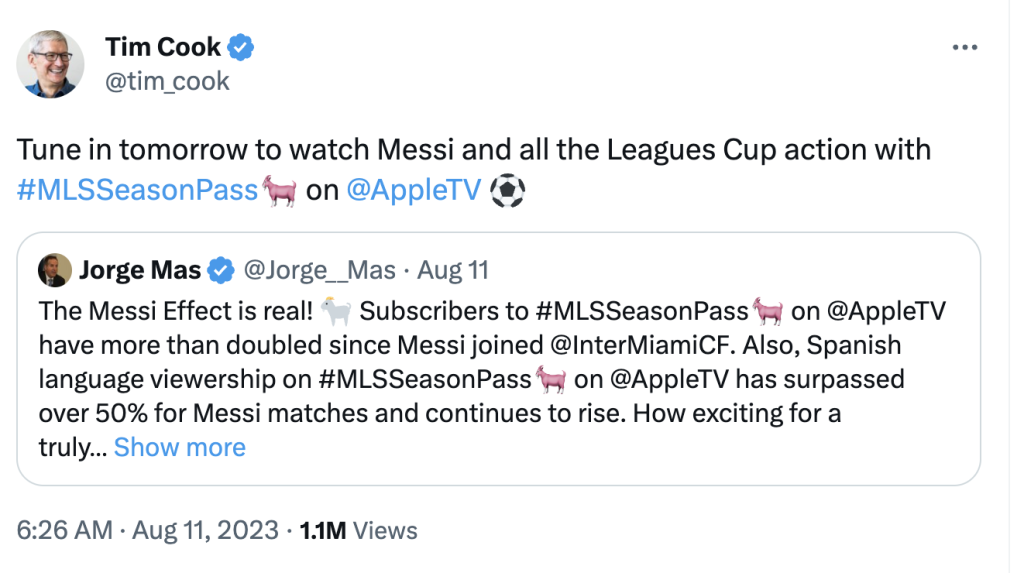Expand quoted tweet with Show more
Image resolution: width=1024 pixels, height=573 pixels.
point(179,447)
